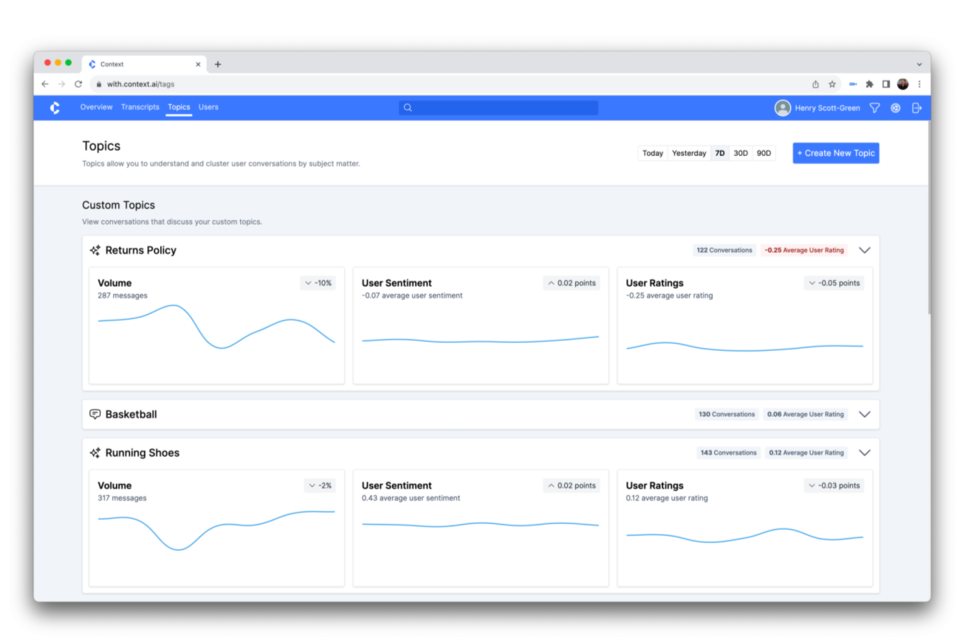Click the logout icon in navbar
This screenshot has height=640, width=960.
point(916,108)
